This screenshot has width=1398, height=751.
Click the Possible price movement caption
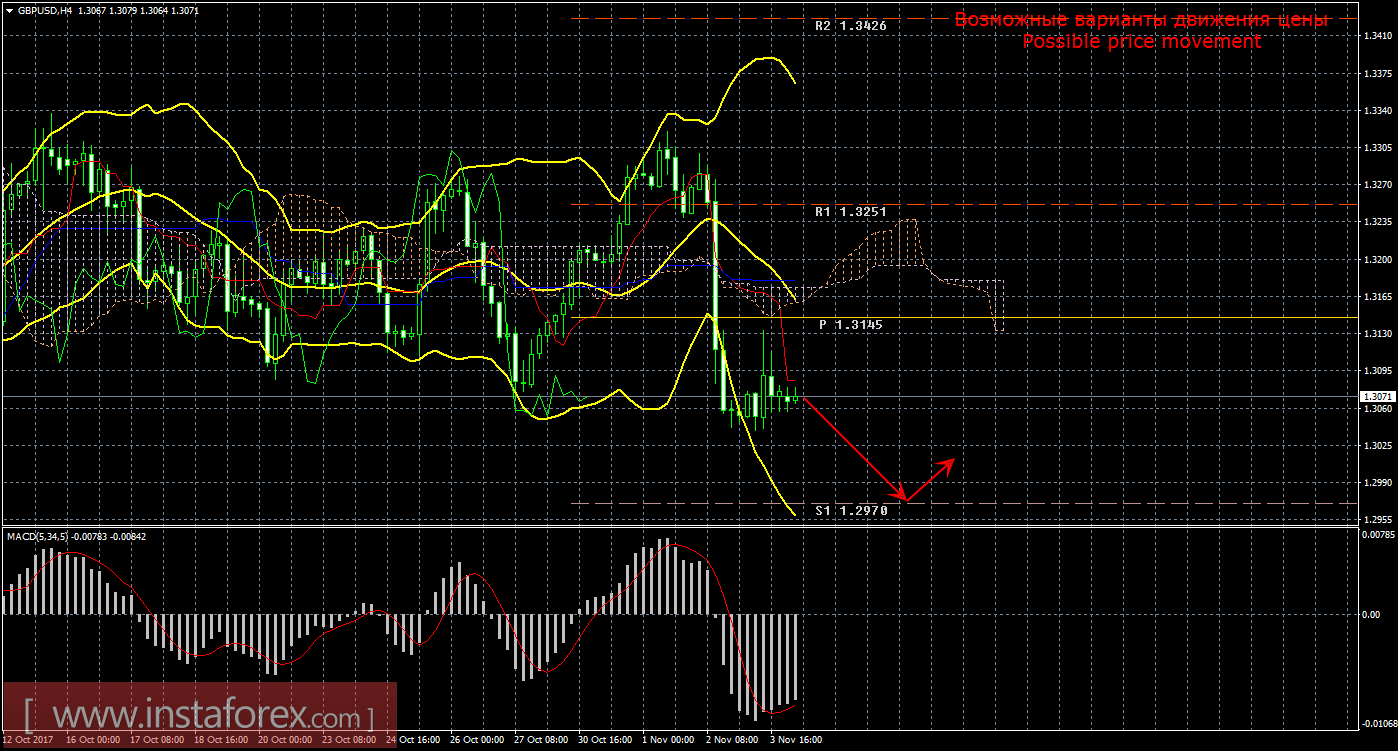click(x=1141, y=41)
